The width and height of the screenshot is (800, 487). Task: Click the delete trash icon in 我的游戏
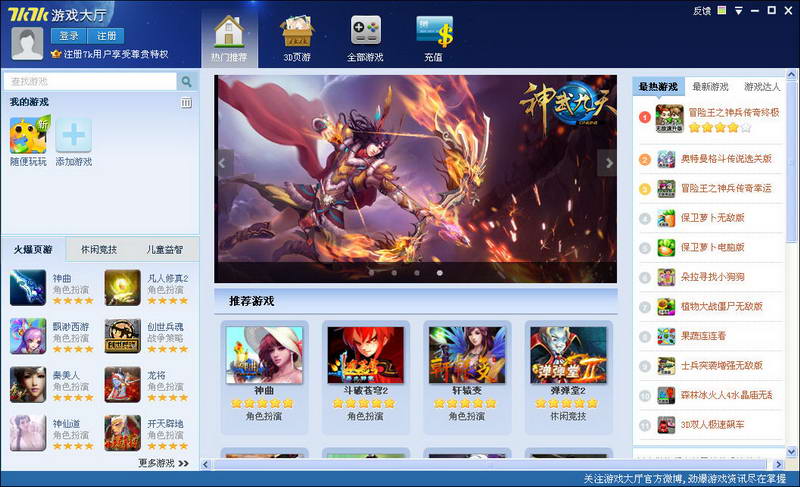coord(186,103)
